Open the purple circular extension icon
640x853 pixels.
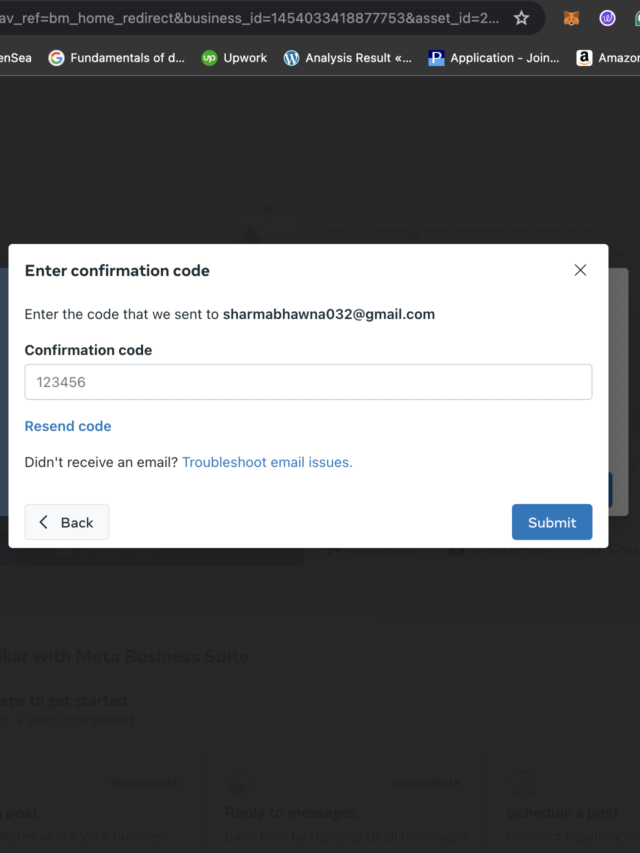tap(607, 18)
